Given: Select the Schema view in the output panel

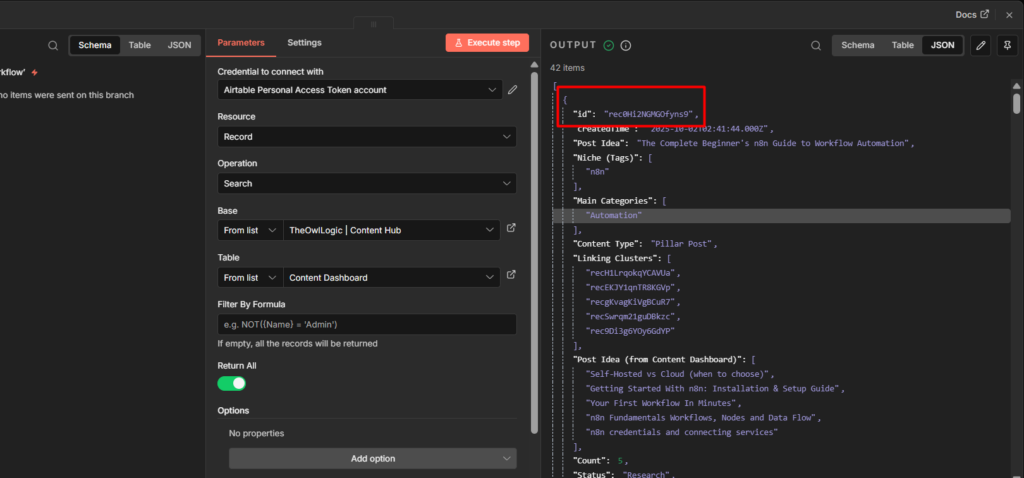Looking at the screenshot, I should click(857, 45).
